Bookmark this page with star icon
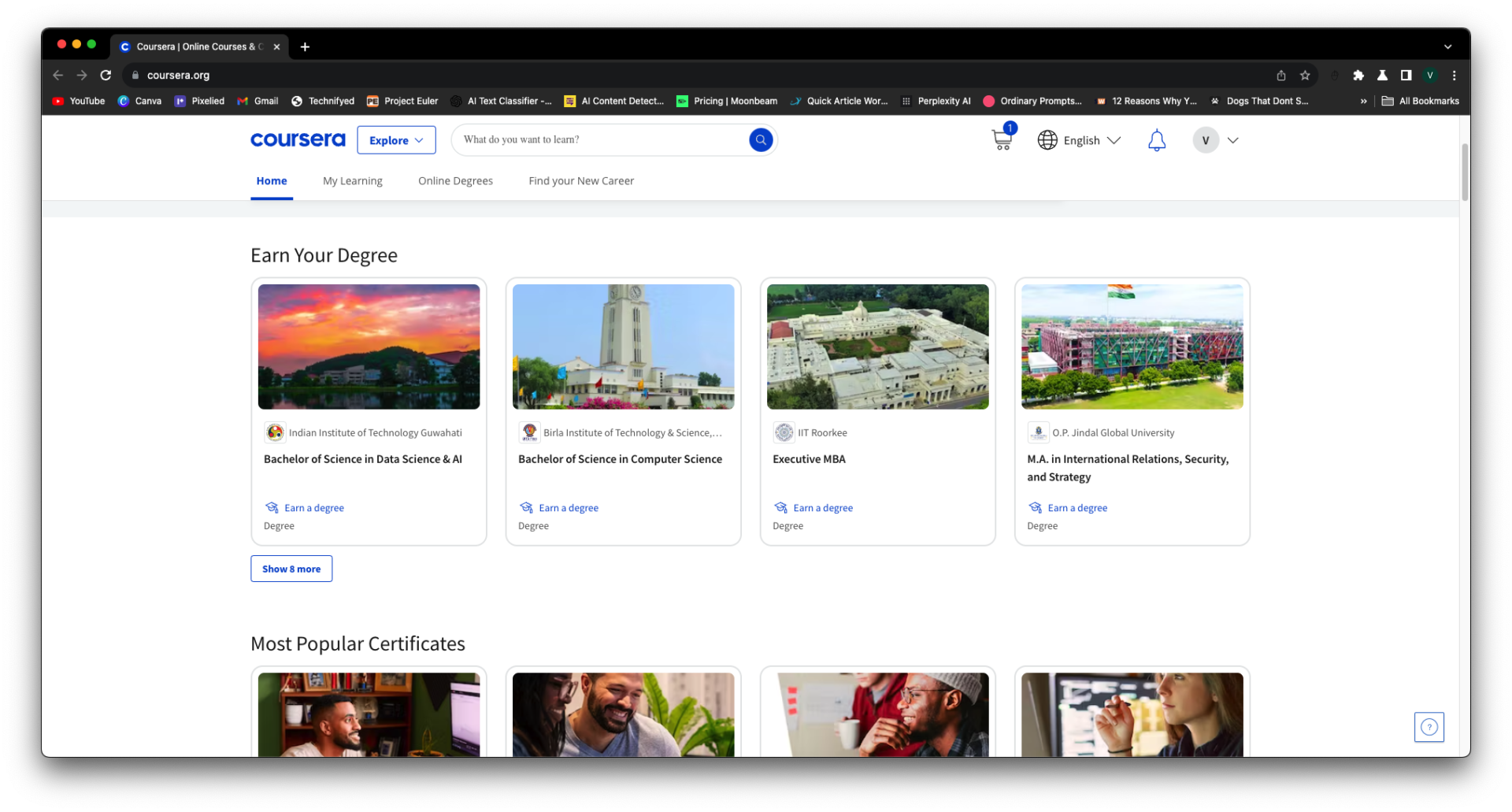1512x812 pixels. (x=1305, y=75)
